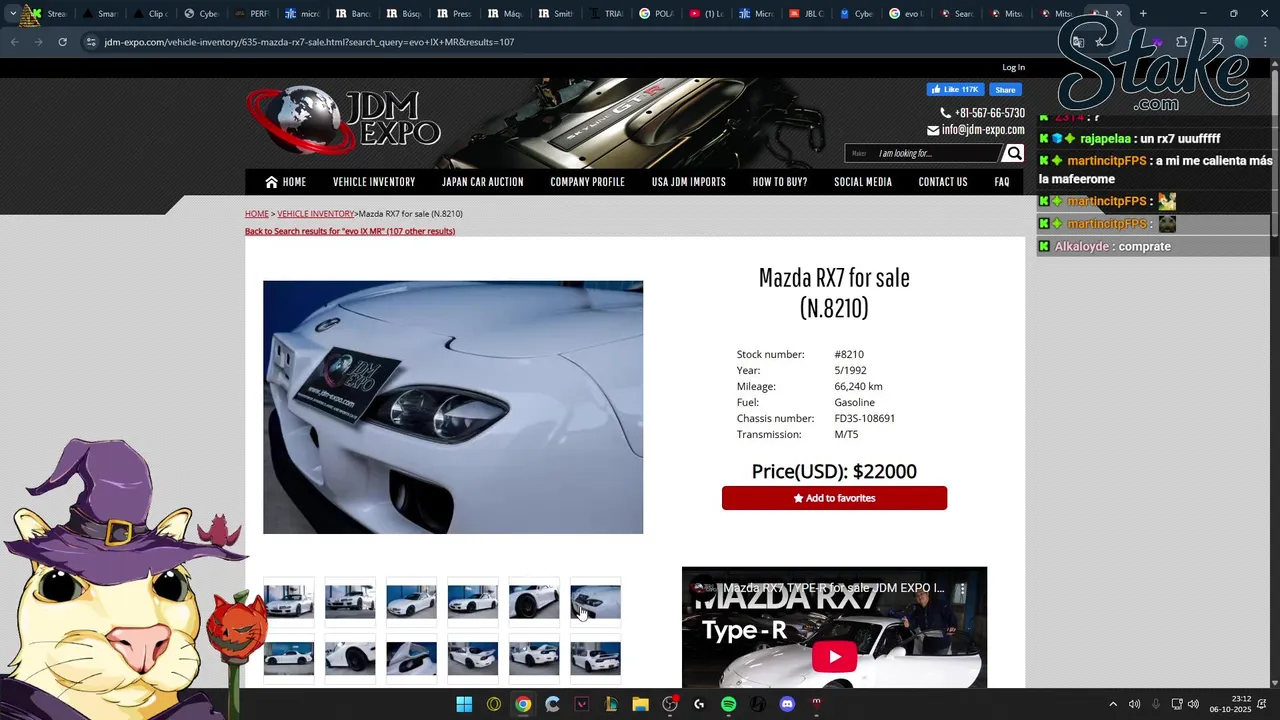Viewport: 1280px width, 720px height.
Task: Show hidden tray icons chevron
Action: 1112,704
